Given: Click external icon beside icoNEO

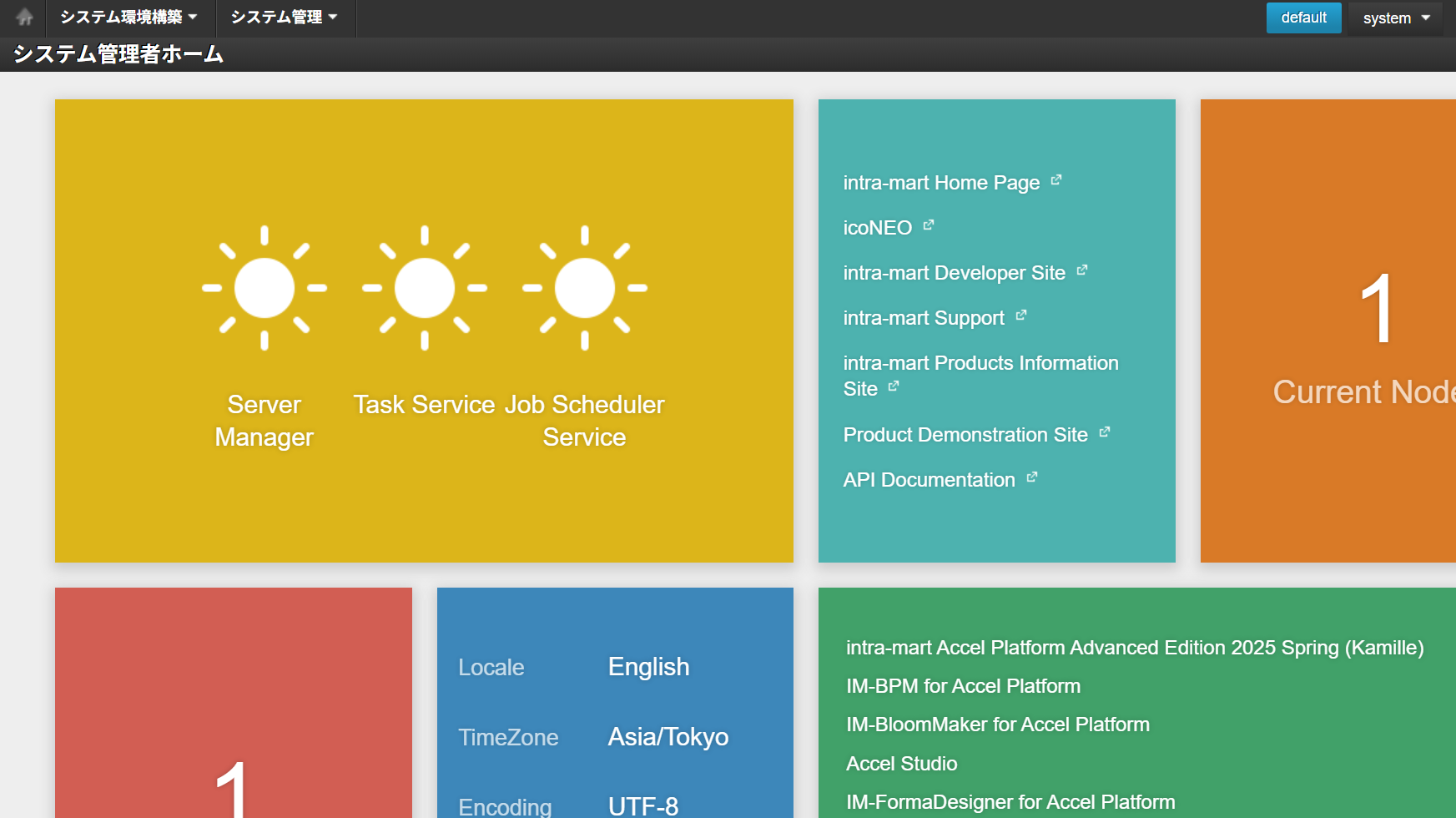Looking at the screenshot, I should [x=929, y=225].
